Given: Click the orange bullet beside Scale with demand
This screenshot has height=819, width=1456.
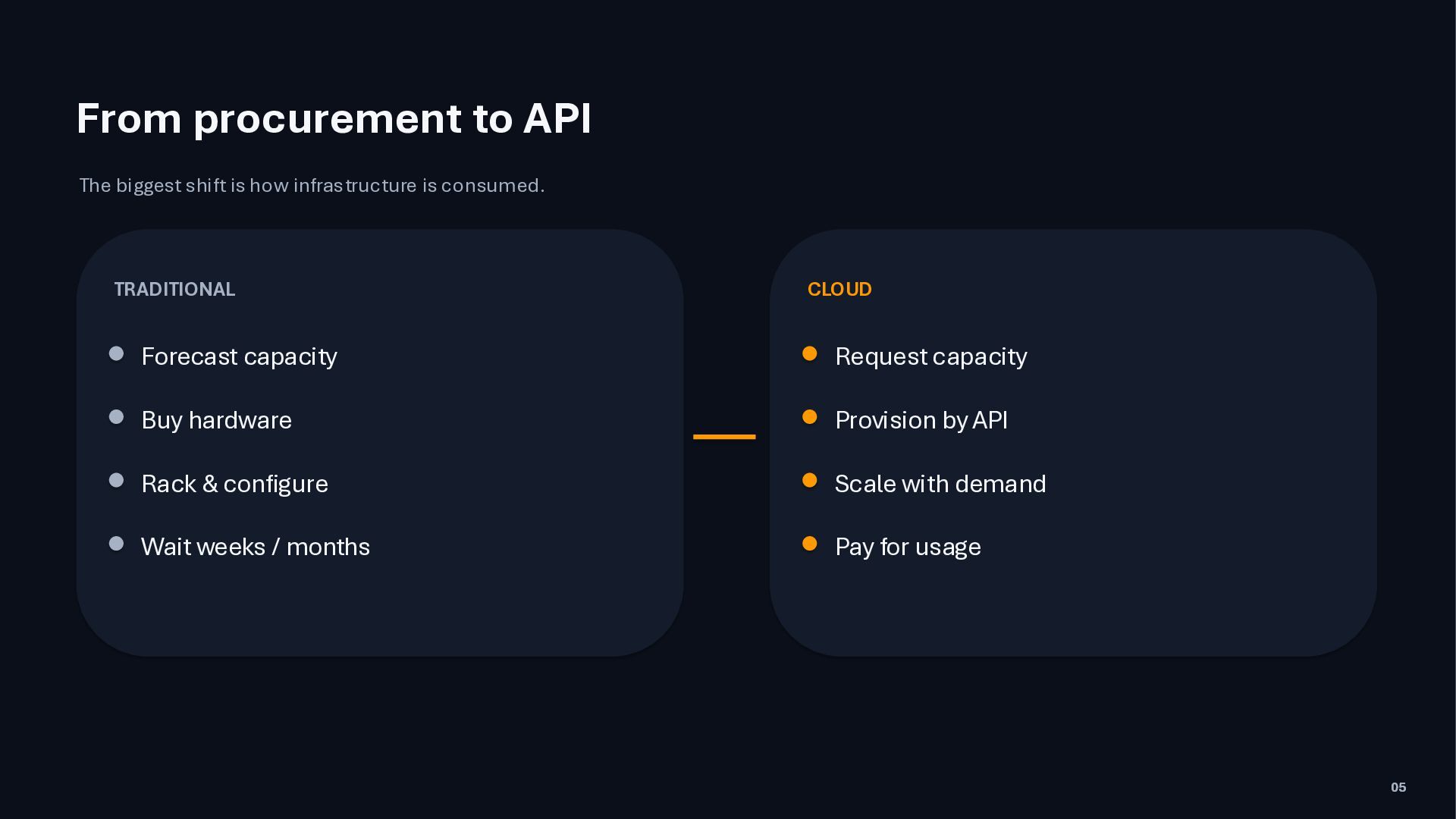Looking at the screenshot, I should (x=810, y=480).
